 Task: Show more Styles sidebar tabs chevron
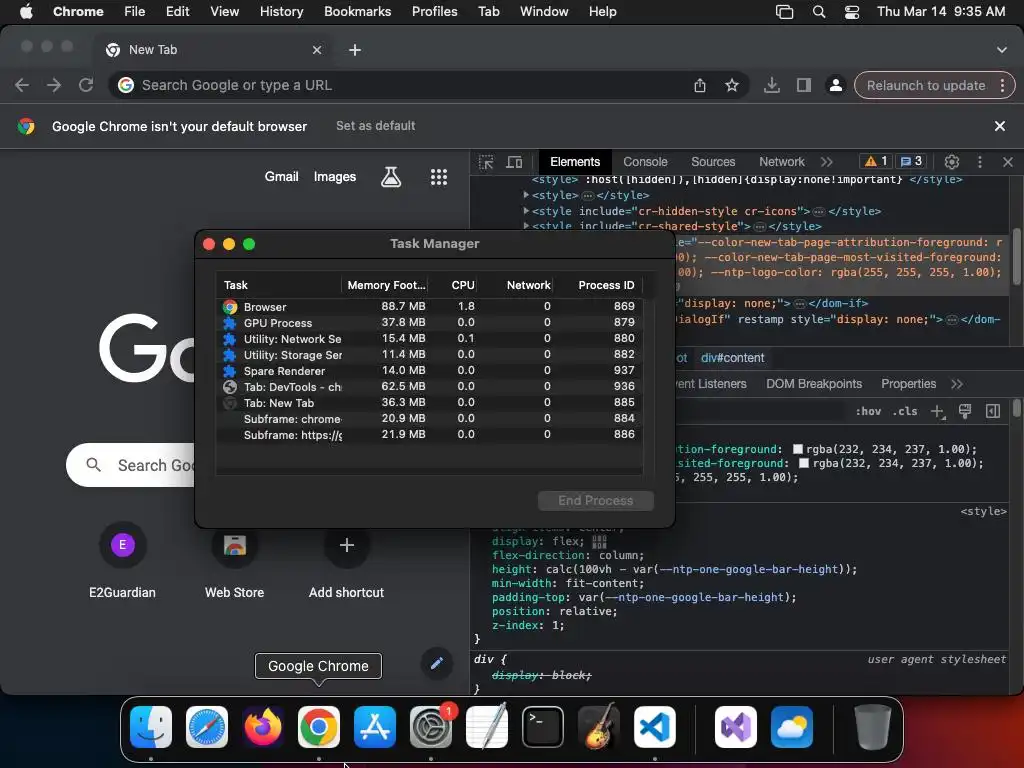pyautogui.click(x=957, y=384)
